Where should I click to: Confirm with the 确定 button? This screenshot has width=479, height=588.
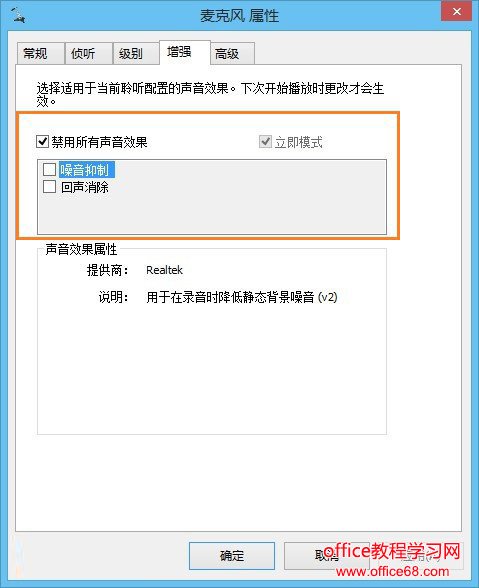pyautogui.click(x=232, y=555)
